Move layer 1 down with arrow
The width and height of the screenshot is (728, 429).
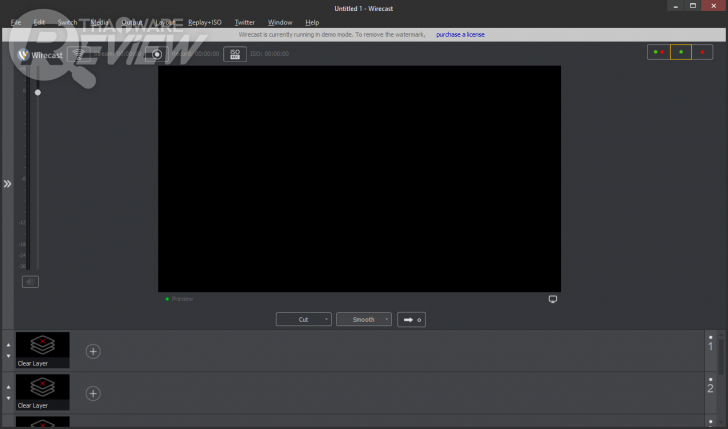coord(8,356)
